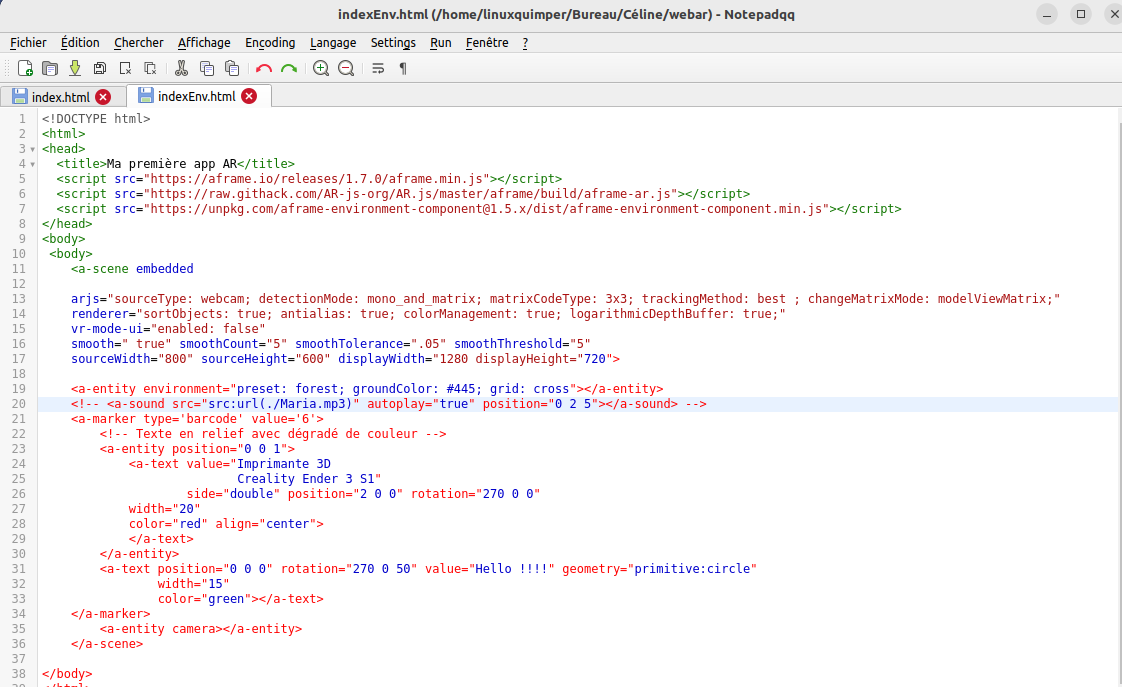Open the Encoding menu
1122x687 pixels.
click(270, 43)
